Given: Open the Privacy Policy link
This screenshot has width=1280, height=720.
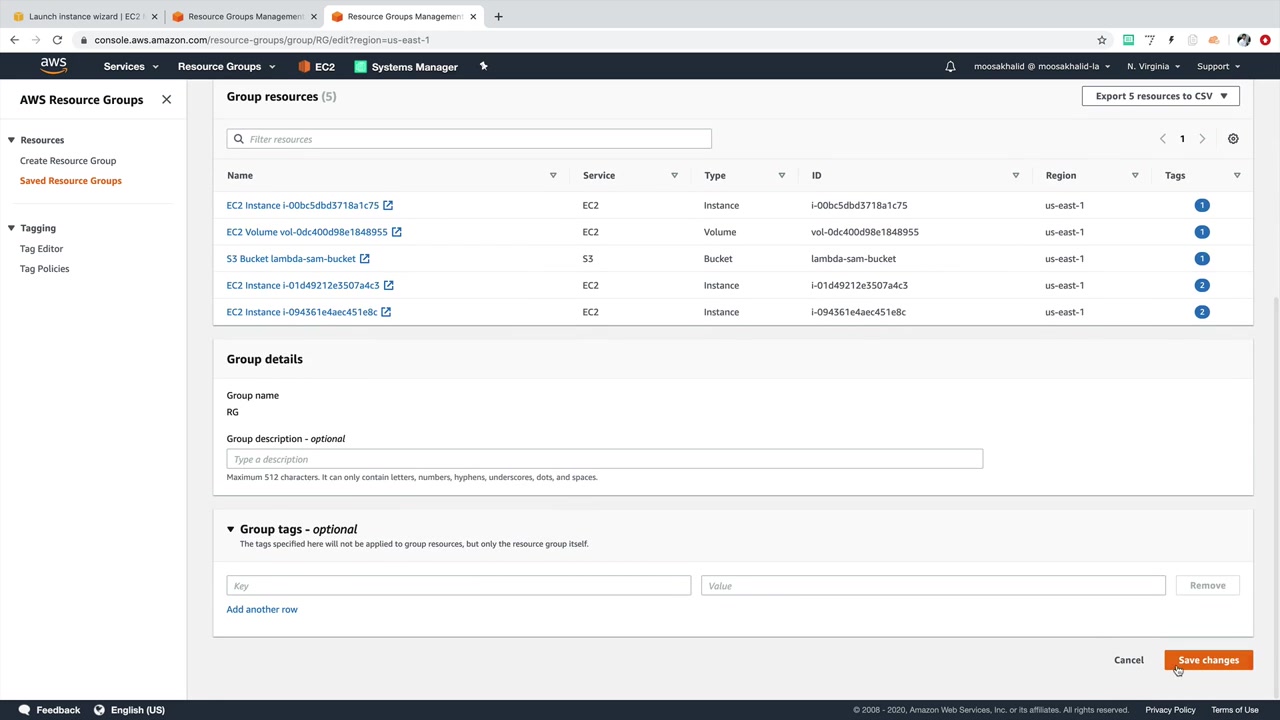Looking at the screenshot, I should point(1170,710).
